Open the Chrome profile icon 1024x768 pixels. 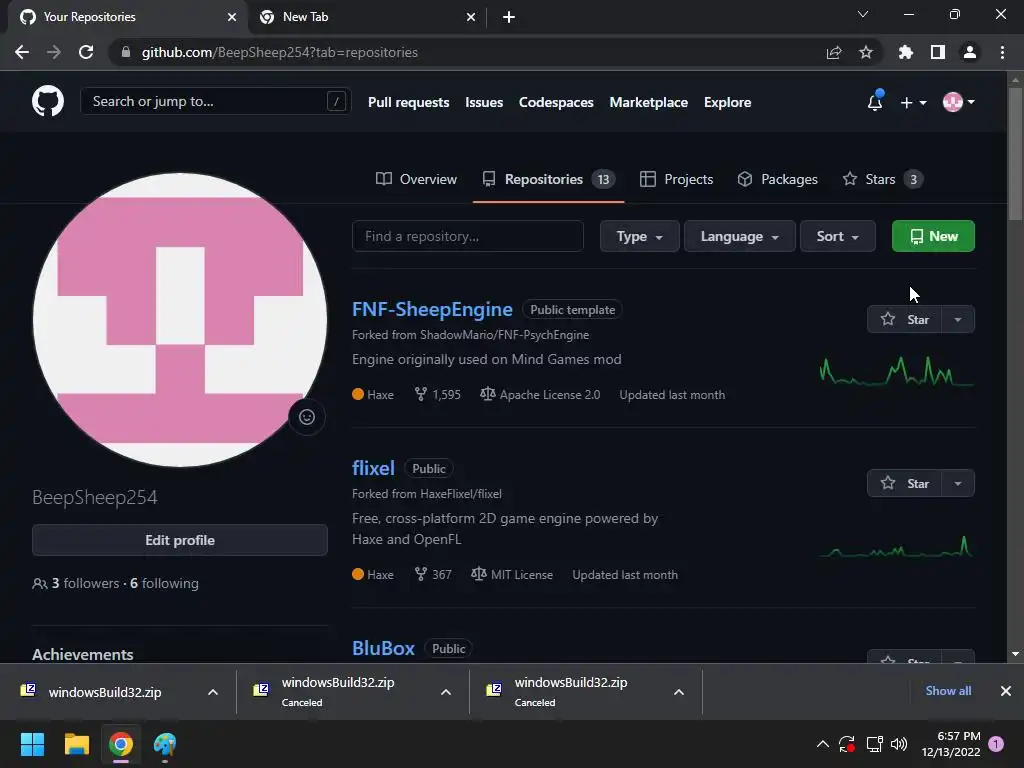[x=970, y=52]
